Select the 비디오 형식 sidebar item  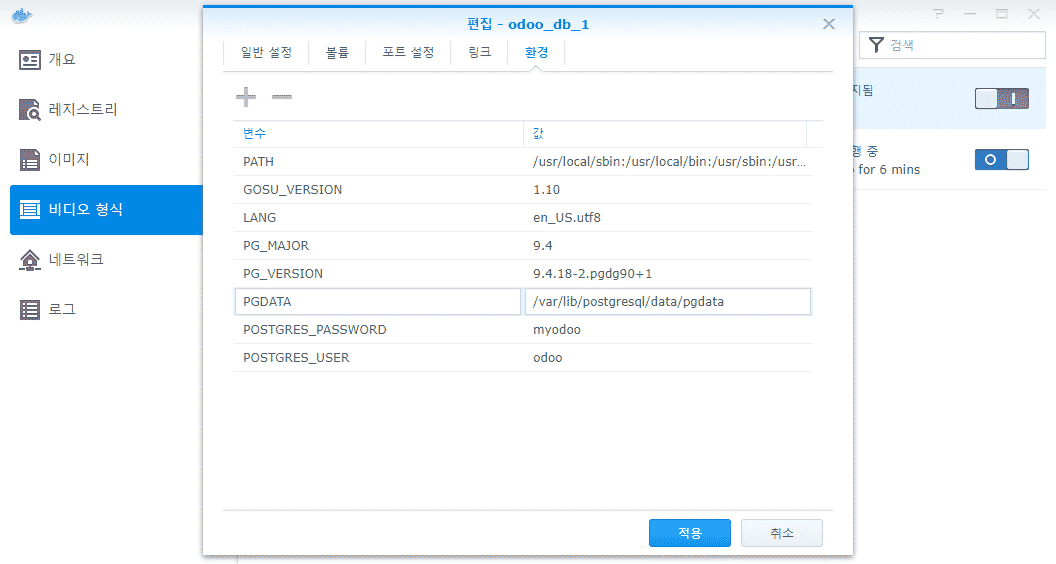click(106, 210)
